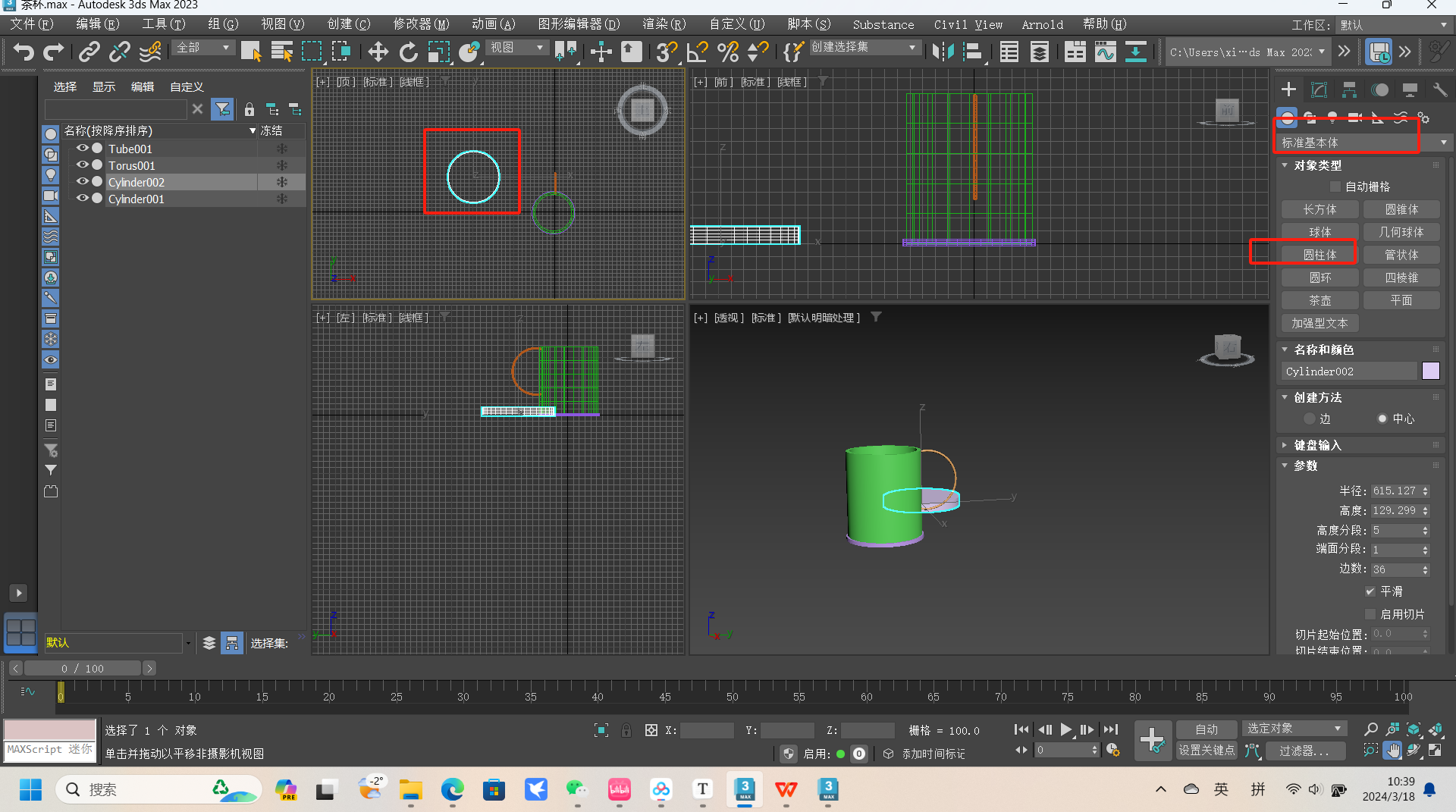Image resolution: width=1456 pixels, height=812 pixels.
Task: Open scene explorer 显示 tab
Action: tap(104, 87)
